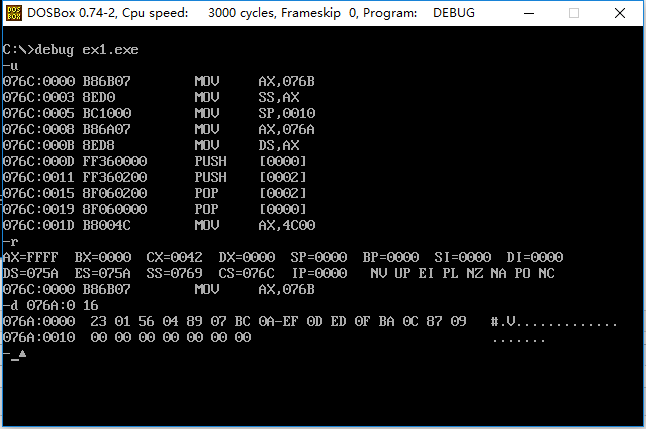Viewport: 646px width, 429px height.
Task: Click hex byte 23 in memory dump
Action: [x=98, y=321]
